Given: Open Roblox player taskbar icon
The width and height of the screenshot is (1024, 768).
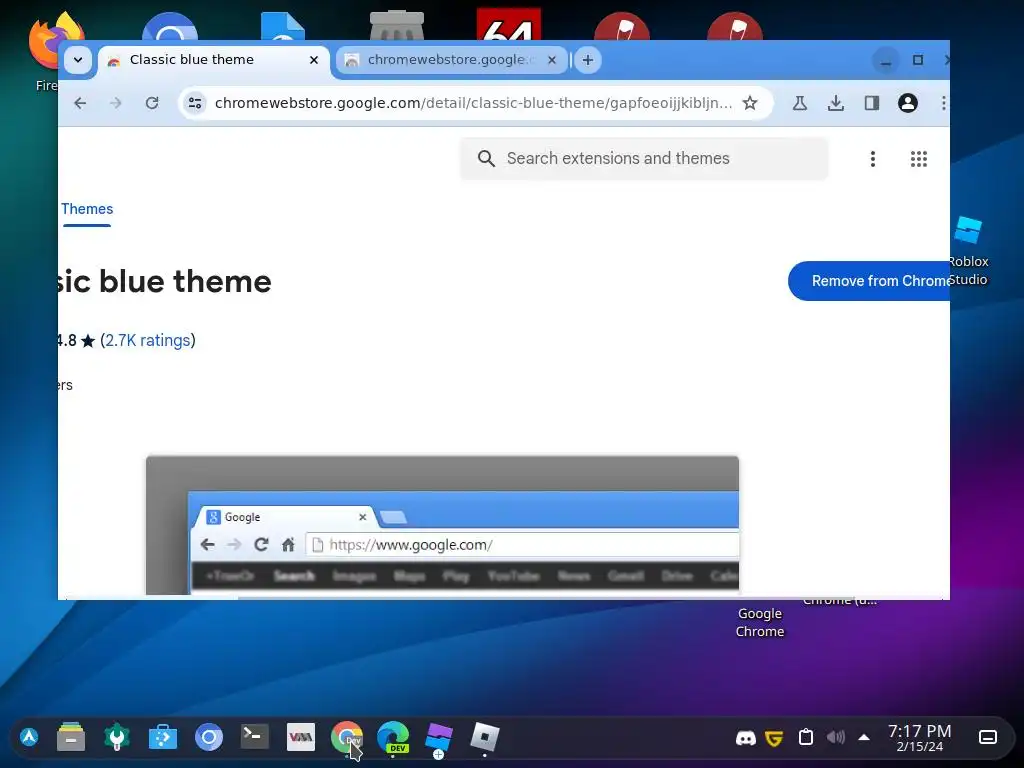Looking at the screenshot, I should click(485, 737).
